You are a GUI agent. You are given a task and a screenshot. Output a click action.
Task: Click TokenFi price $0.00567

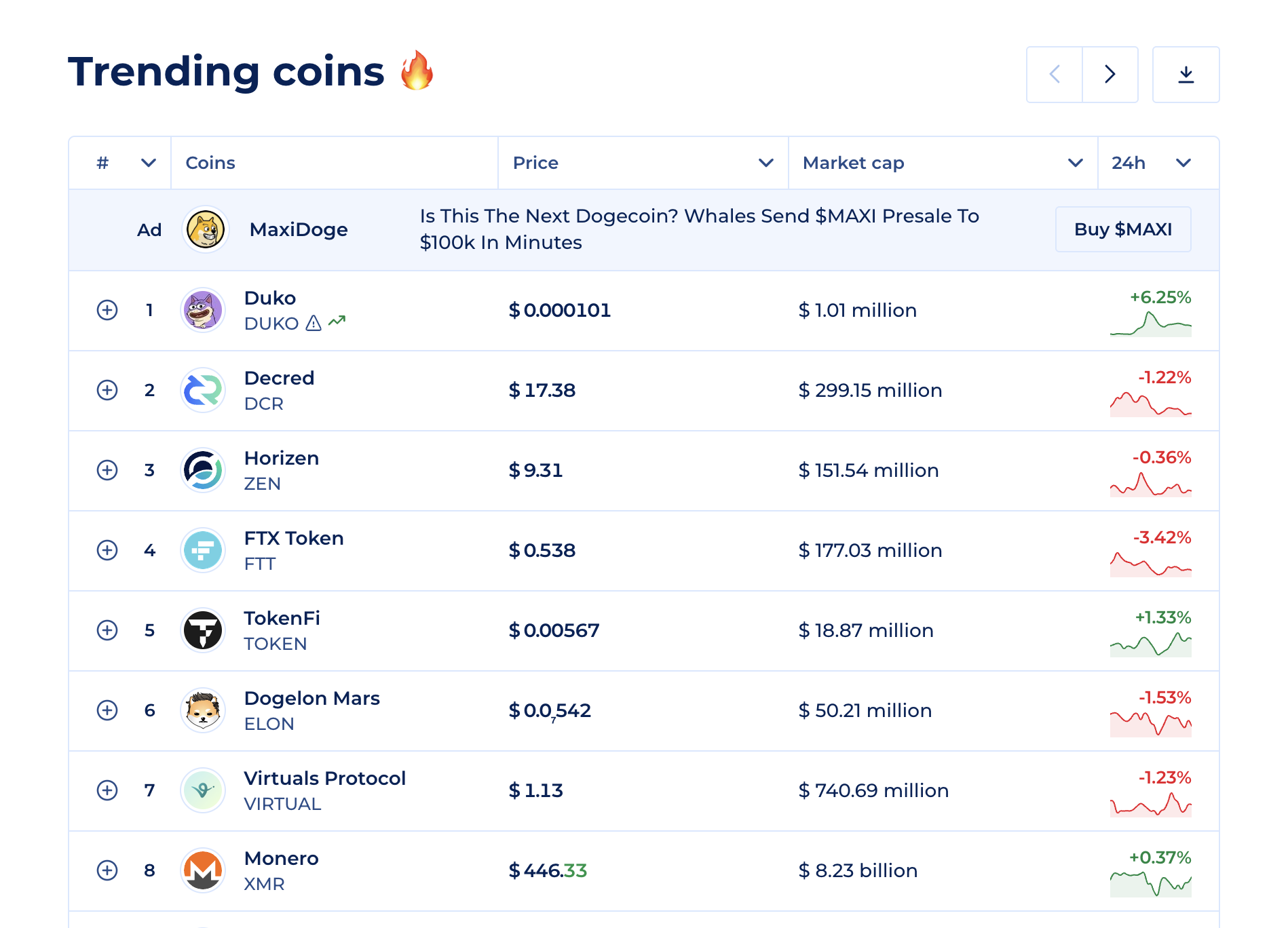click(554, 630)
